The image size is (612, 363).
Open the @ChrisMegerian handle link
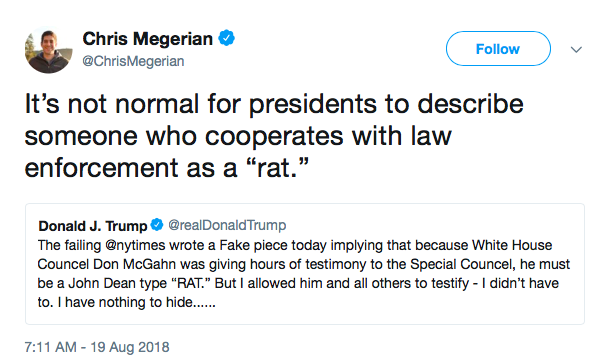(133, 61)
